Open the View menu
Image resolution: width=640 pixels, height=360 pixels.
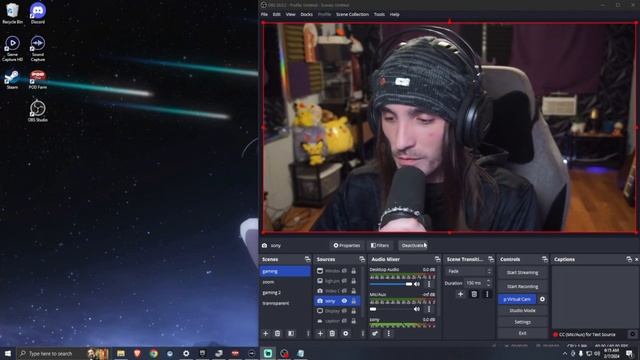click(x=290, y=14)
